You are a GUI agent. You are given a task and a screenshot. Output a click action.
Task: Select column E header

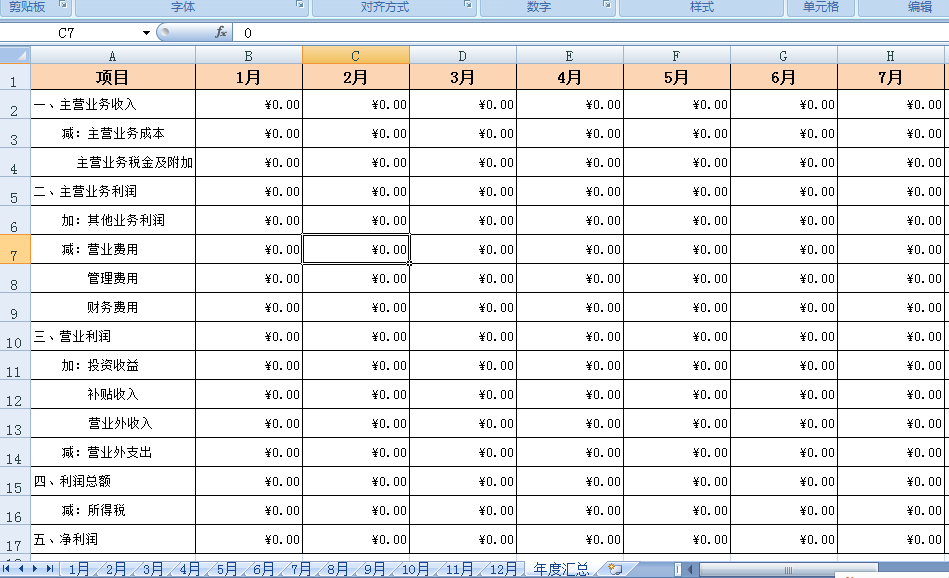[x=570, y=56]
